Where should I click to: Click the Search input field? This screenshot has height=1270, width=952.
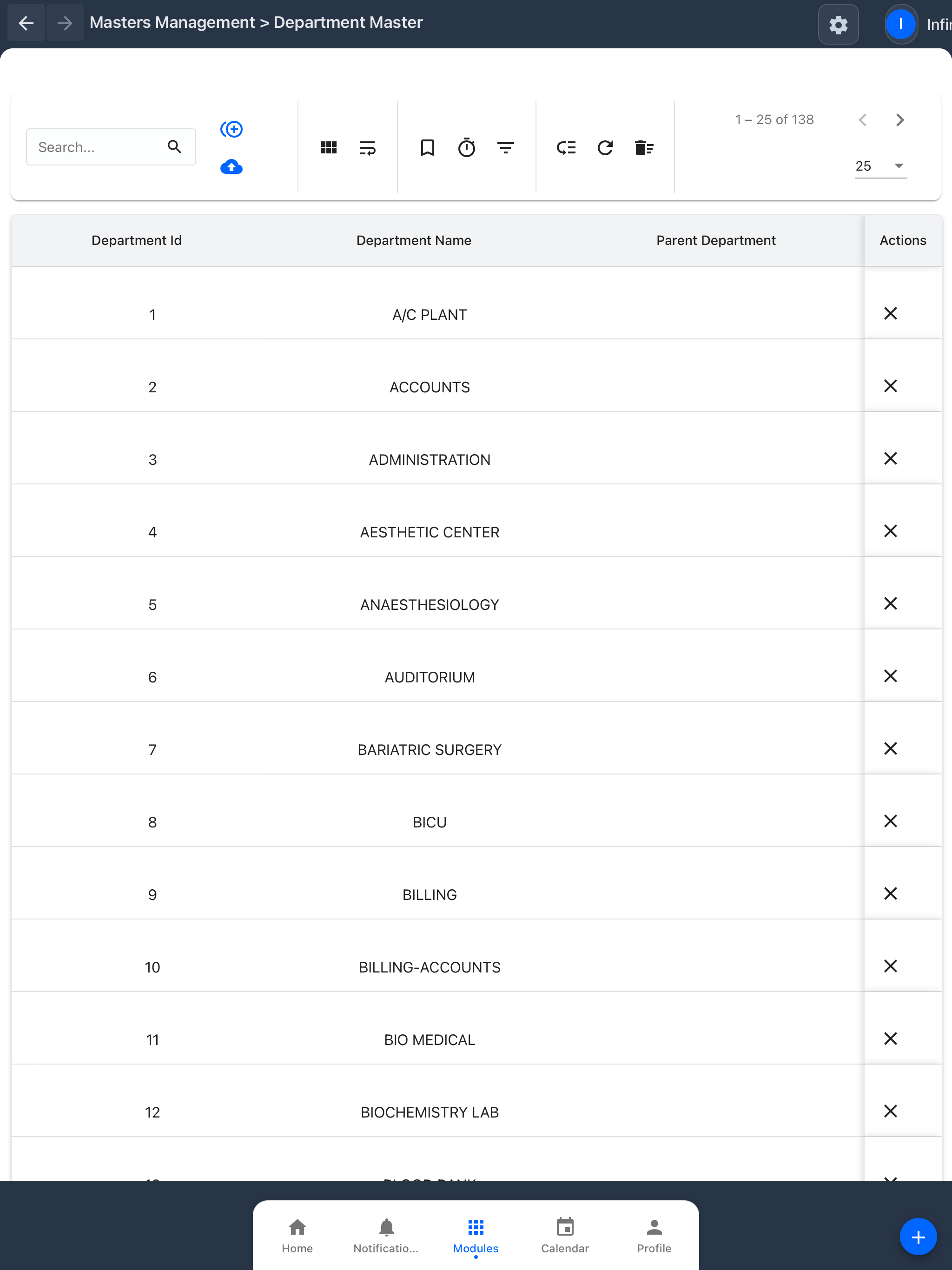[x=111, y=147]
